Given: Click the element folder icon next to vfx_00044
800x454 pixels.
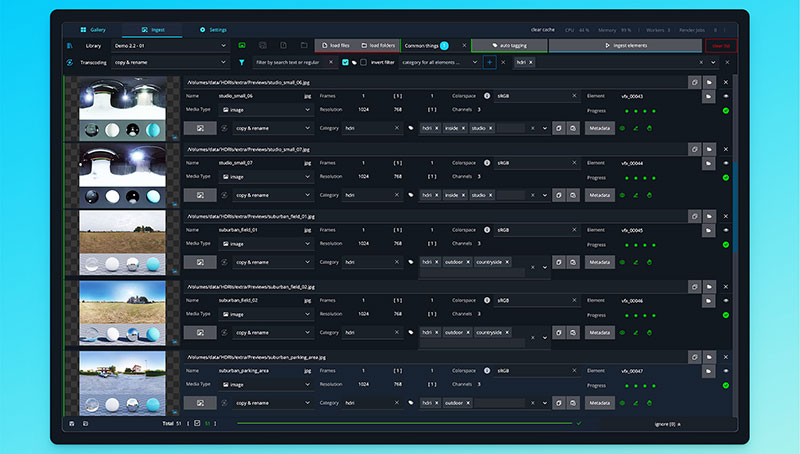Looking at the screenshot, I should (x=708, y=163).
